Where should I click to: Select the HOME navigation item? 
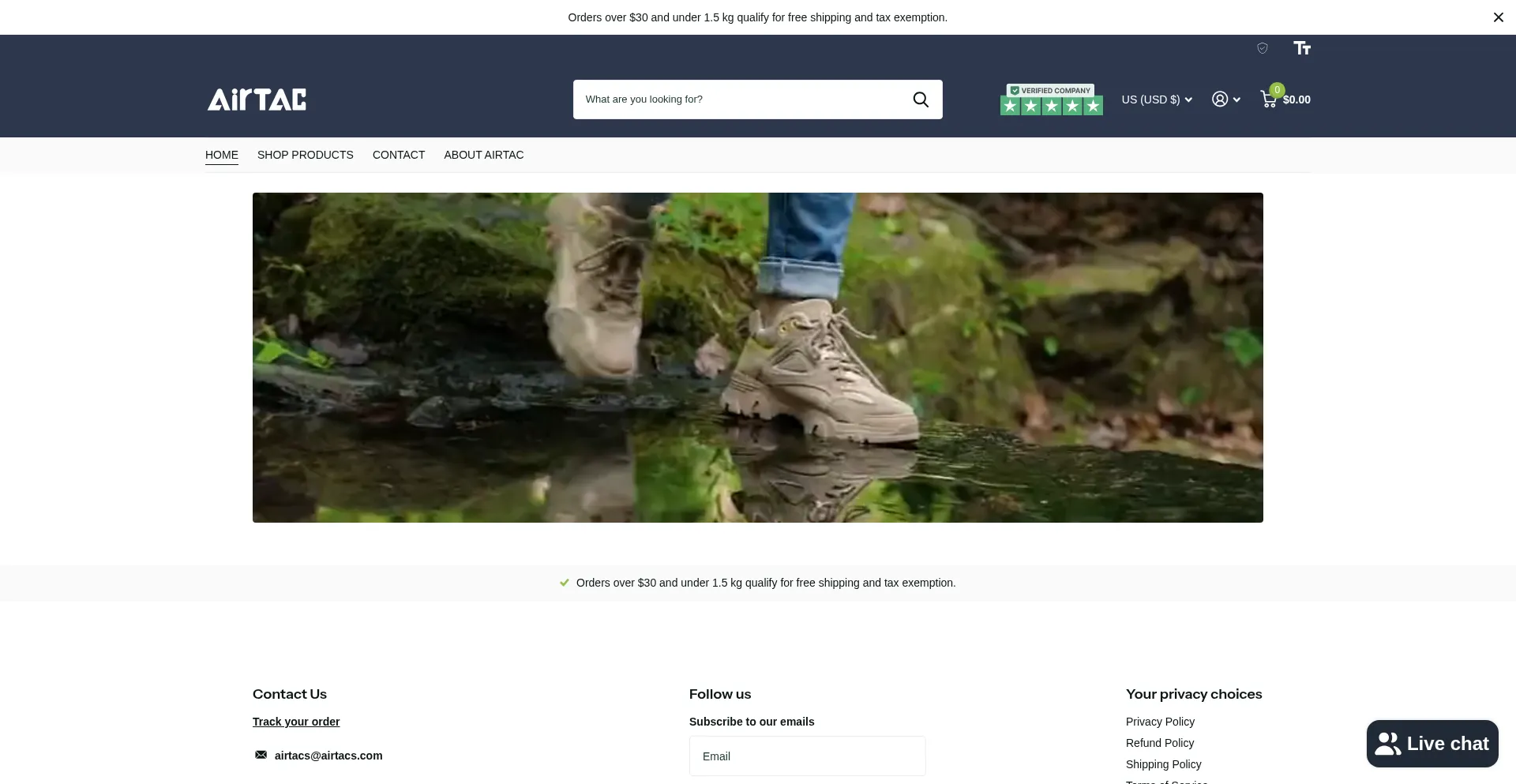point(222,155)
